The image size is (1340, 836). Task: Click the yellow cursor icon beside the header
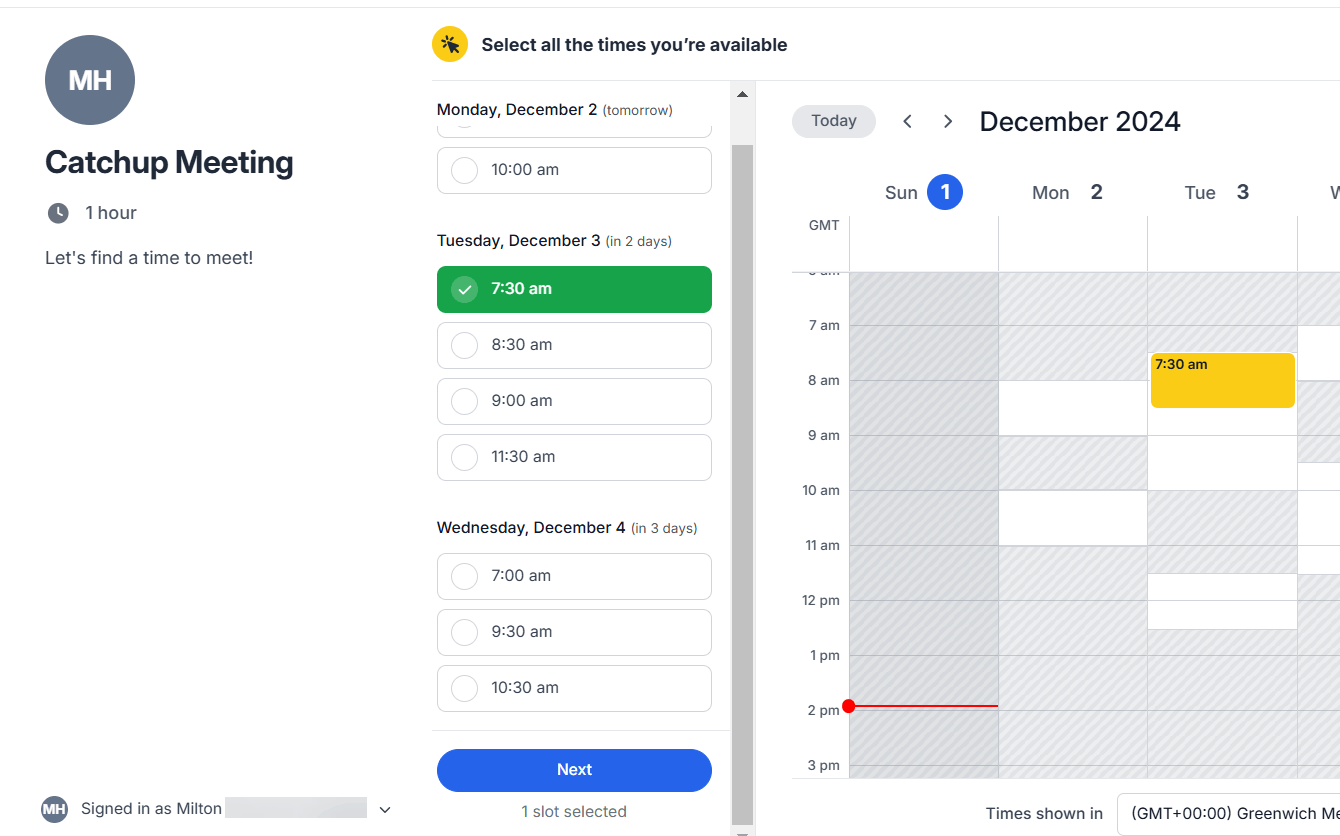click(x=450, y=44)
